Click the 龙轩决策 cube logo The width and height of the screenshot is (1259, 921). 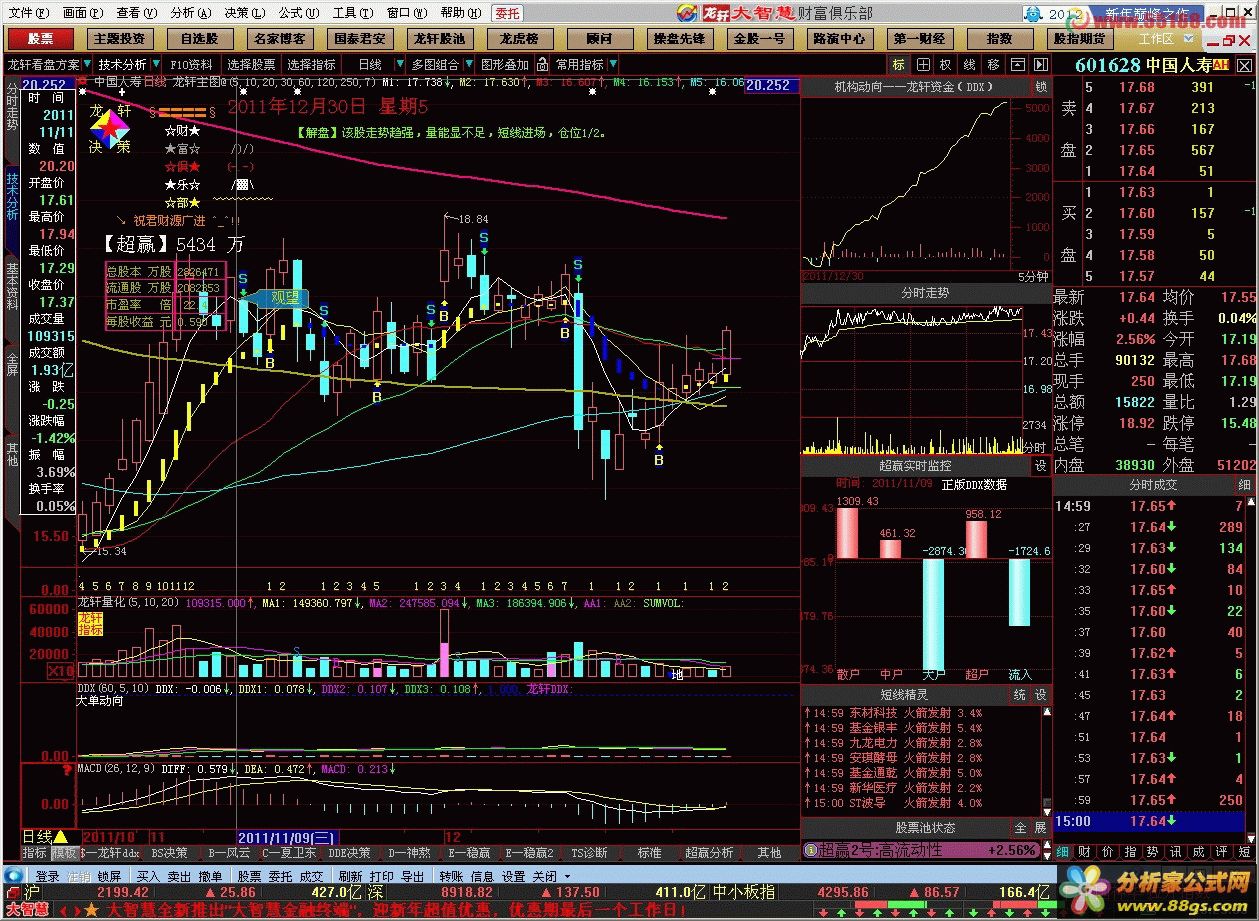click(110, 127)
